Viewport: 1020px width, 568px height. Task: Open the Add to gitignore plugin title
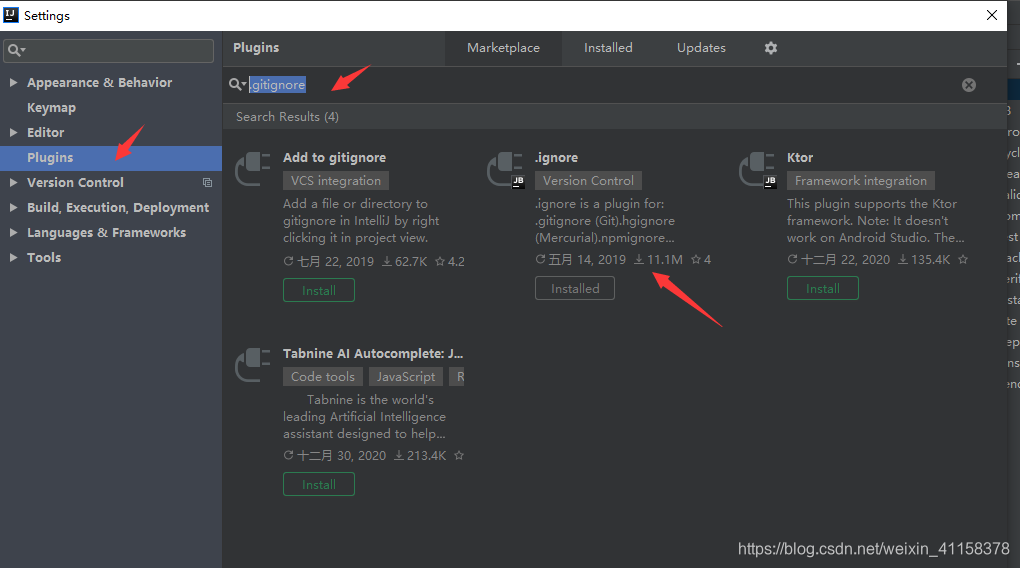pos(334,157)
